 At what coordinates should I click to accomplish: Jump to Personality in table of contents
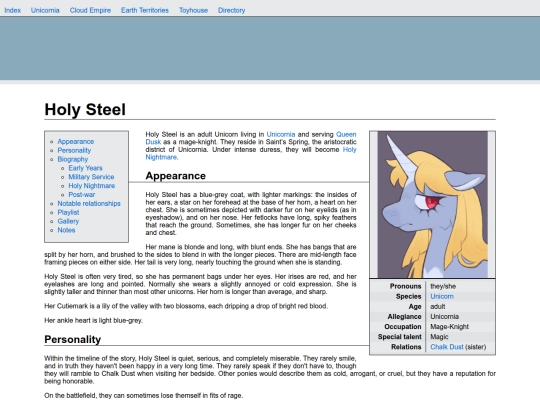click(x=74, y=150)
